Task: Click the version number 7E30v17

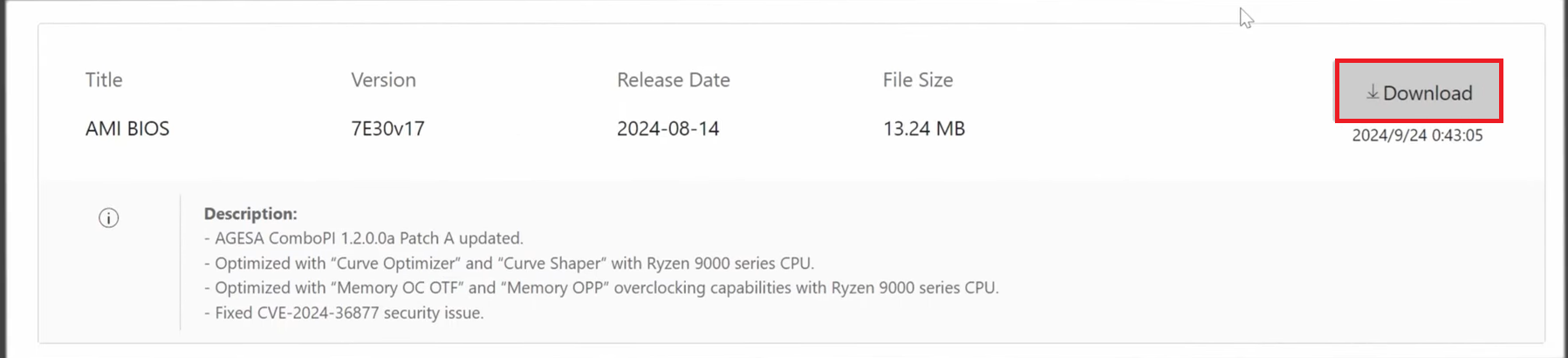Action: pos(387,129)
